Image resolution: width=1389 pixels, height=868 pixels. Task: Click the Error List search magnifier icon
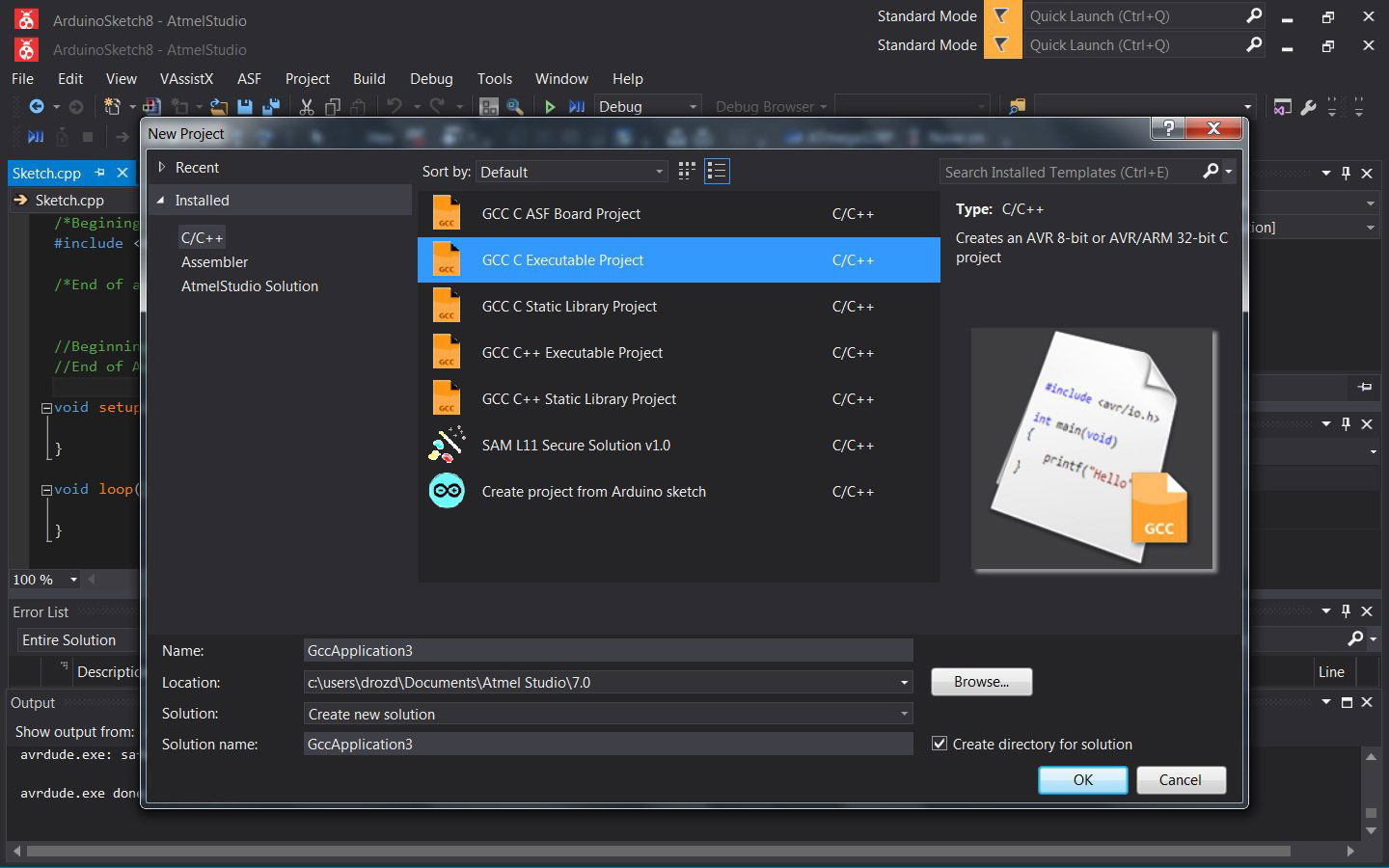[x=1355, y=638]
